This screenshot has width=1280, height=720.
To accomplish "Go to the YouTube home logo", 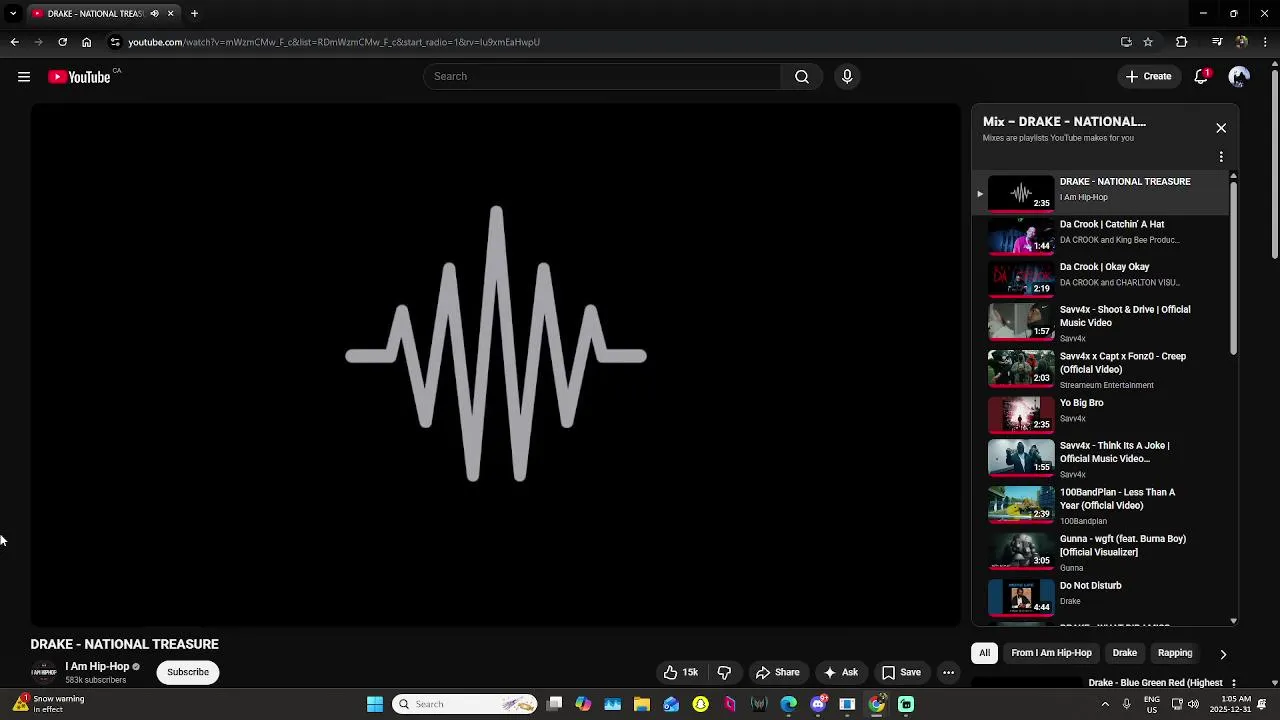I will click(80, 77).
